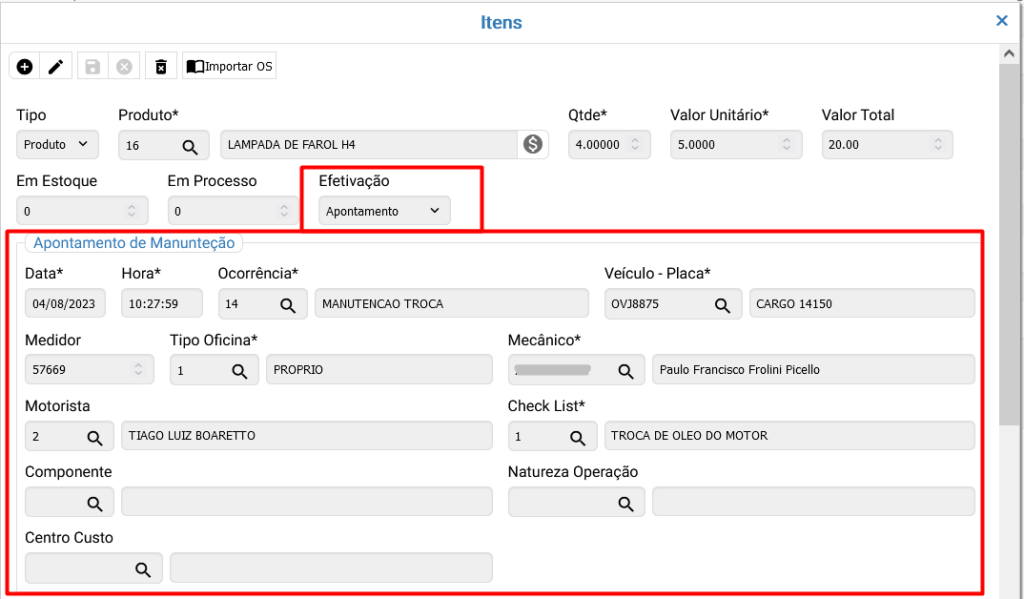Click the Produto search magnifier icon

[x=190, y=146]
